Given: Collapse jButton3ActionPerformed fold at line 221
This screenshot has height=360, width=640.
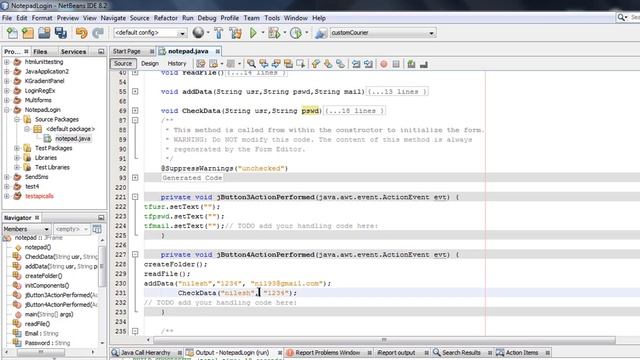Looking at the screenshot, I should (x=135, y=197).
